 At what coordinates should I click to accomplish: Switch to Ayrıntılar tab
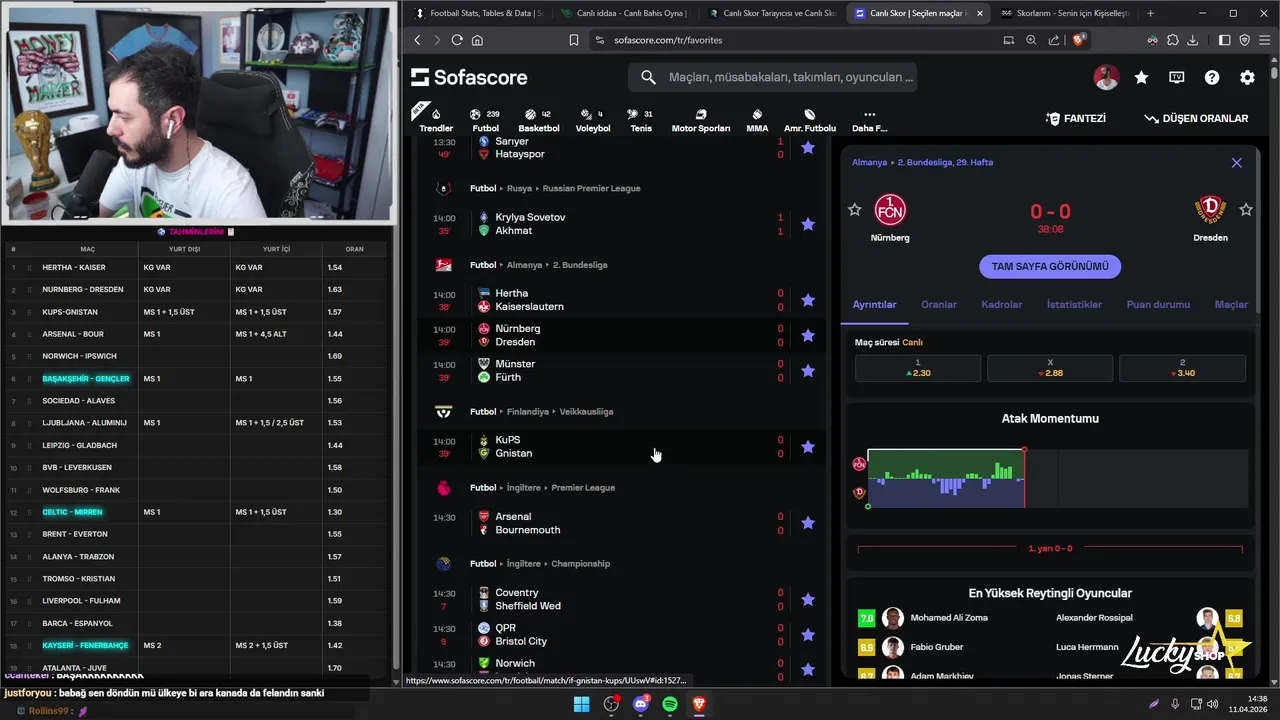[x=874, y=305]
